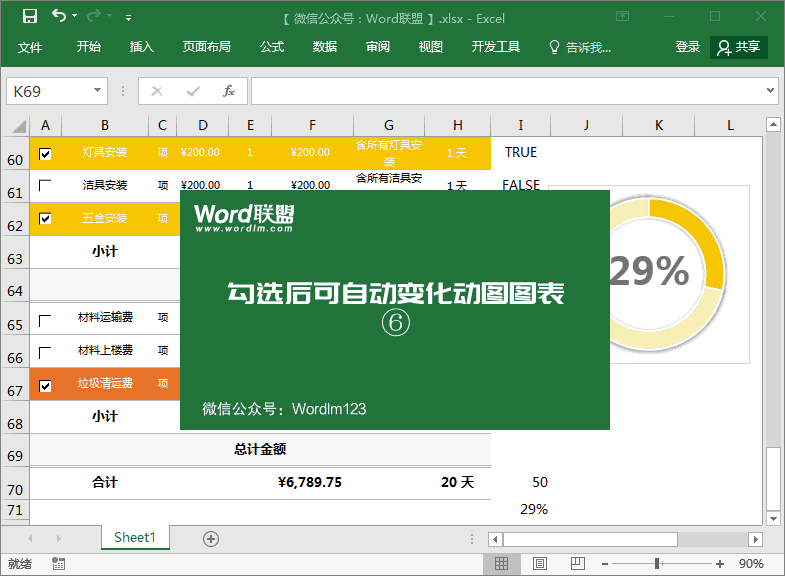The height and width of the screenshot is (576, 785).
Task: Select row 69 header
Action: 15,450
